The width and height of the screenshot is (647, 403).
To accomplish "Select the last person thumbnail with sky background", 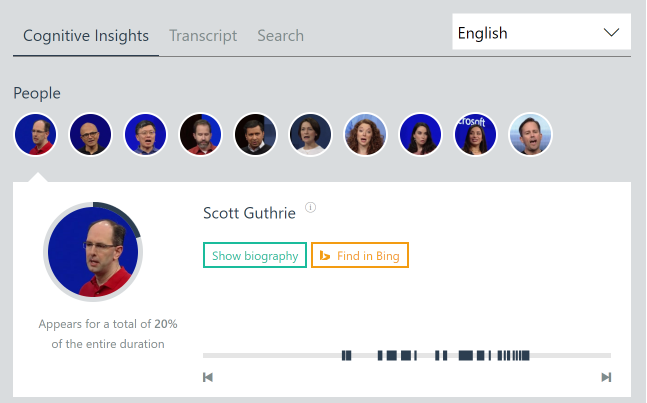I will pos(530,134).
